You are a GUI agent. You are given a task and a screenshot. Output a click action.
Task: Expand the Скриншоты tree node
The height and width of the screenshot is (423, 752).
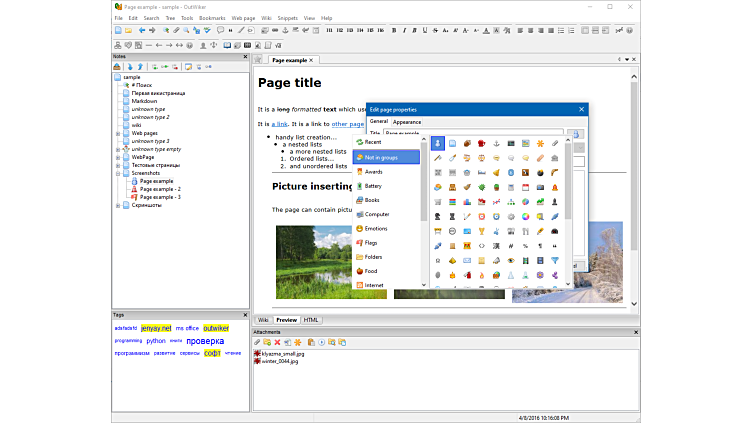[118, 205]
